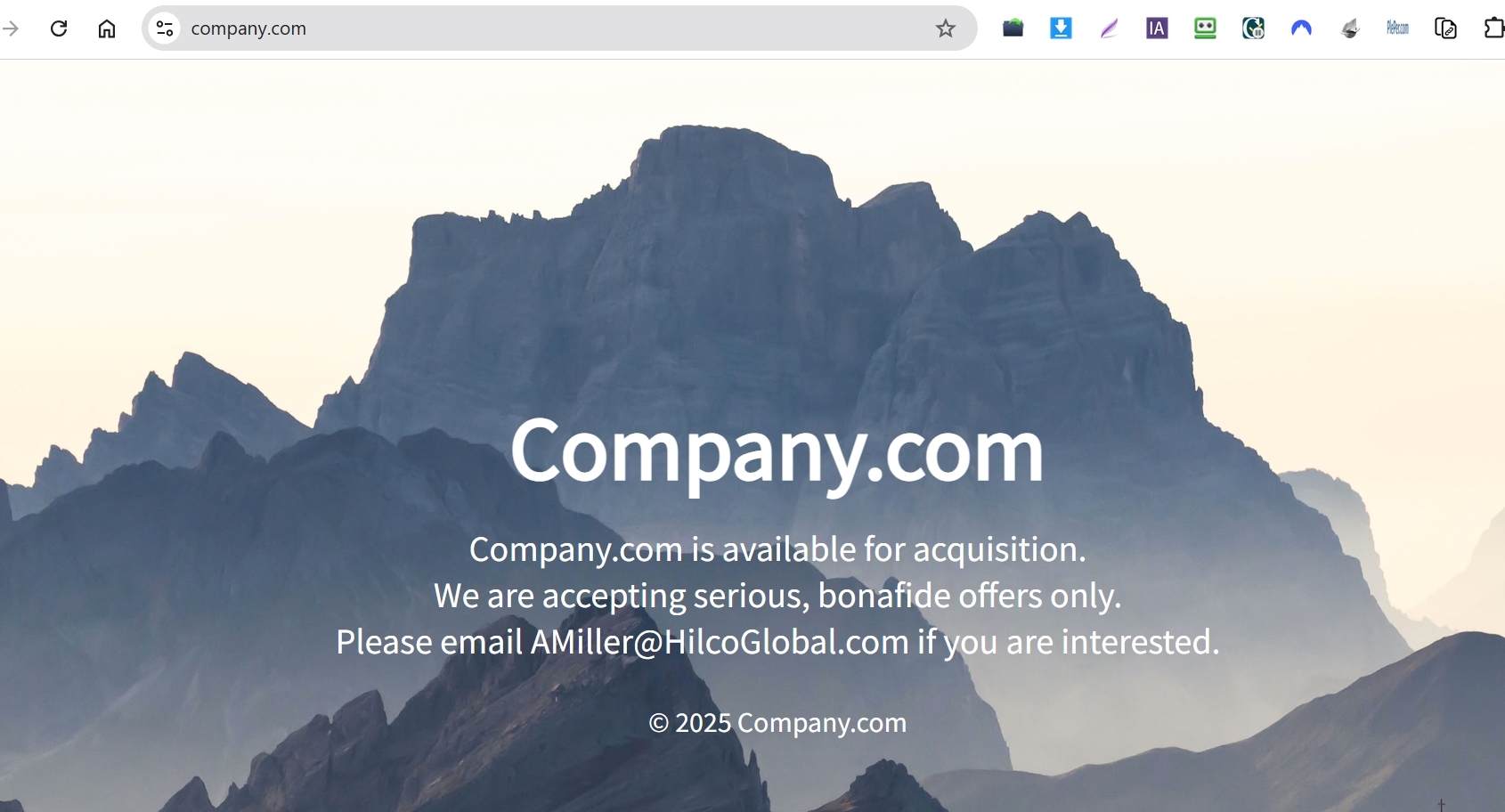Bookmark this page with the star icon
The height and width of the screenshot is (812, 1505).
(x=946, y=28)
